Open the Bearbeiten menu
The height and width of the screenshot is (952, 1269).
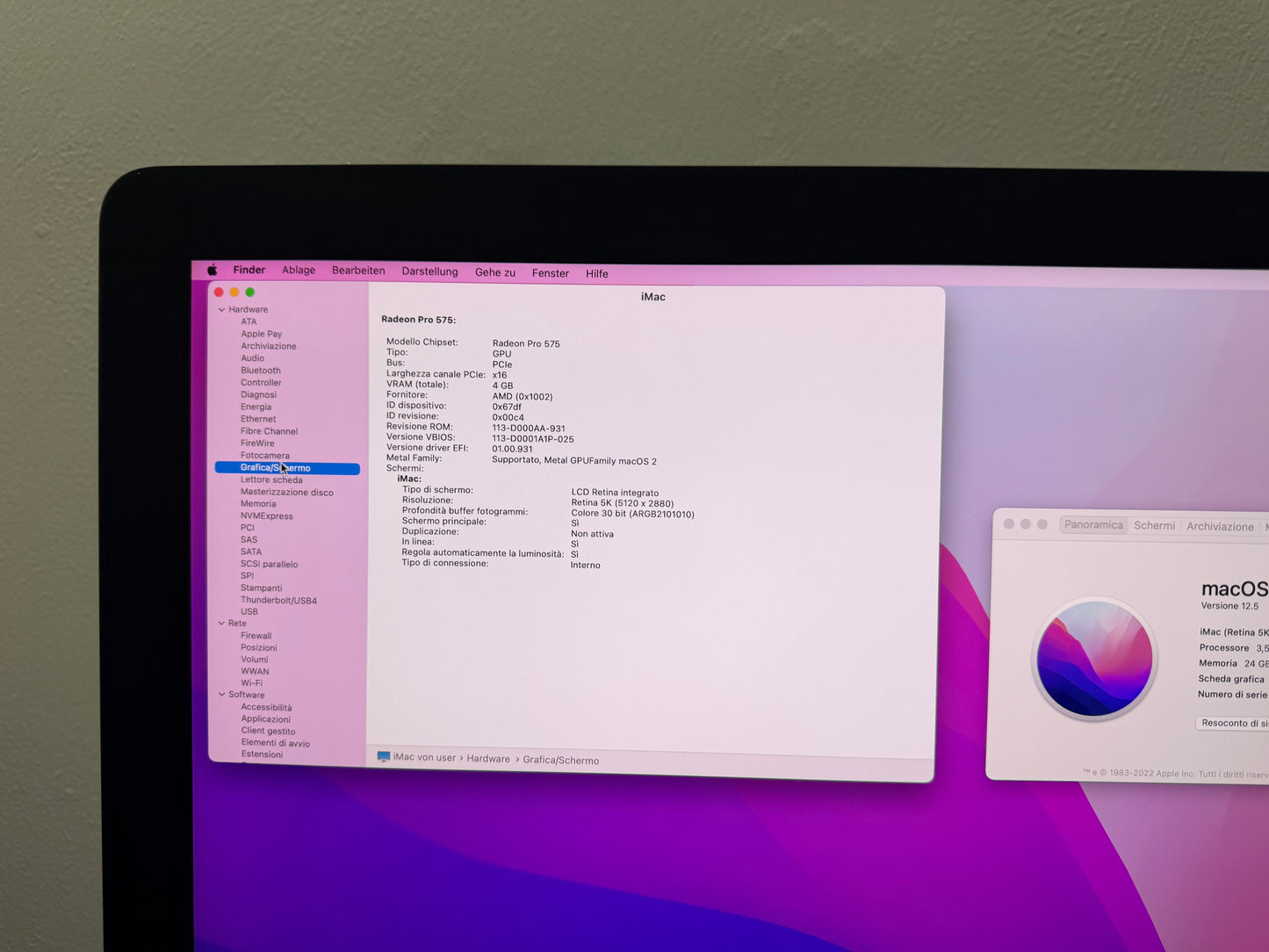(x=358, y=270)
